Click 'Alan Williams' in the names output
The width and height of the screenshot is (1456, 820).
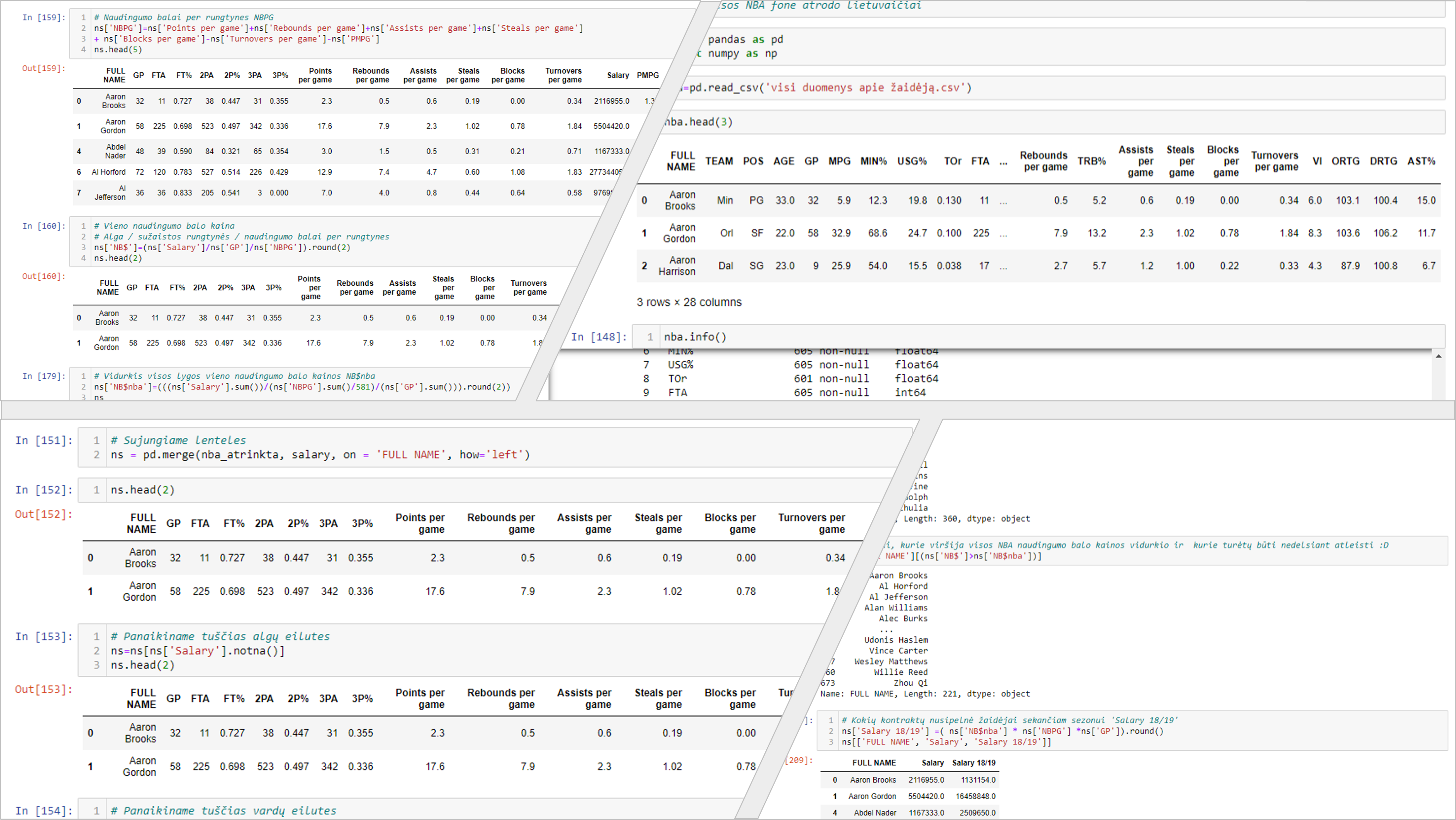896,608
